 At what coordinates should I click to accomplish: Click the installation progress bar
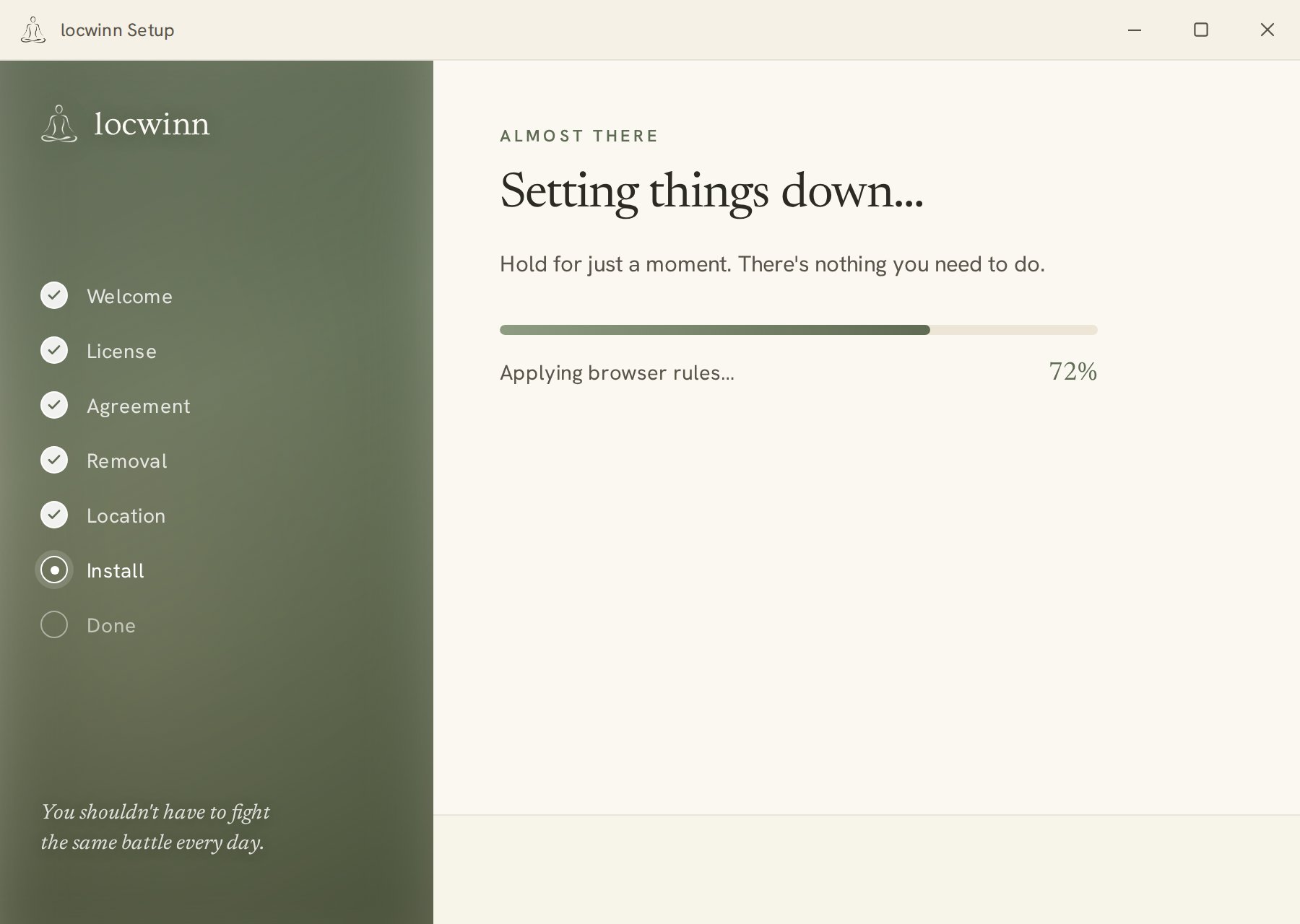coord(799,330)
